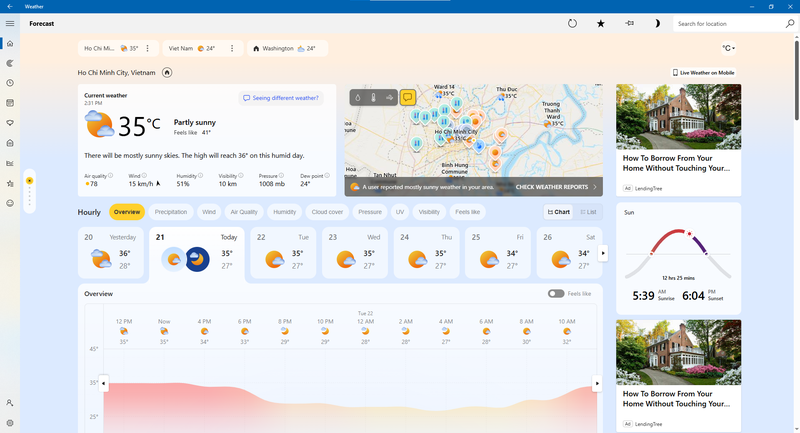Click the Ho Chi Minh City map
Screen dimensions: 800x433
(473, 140)
